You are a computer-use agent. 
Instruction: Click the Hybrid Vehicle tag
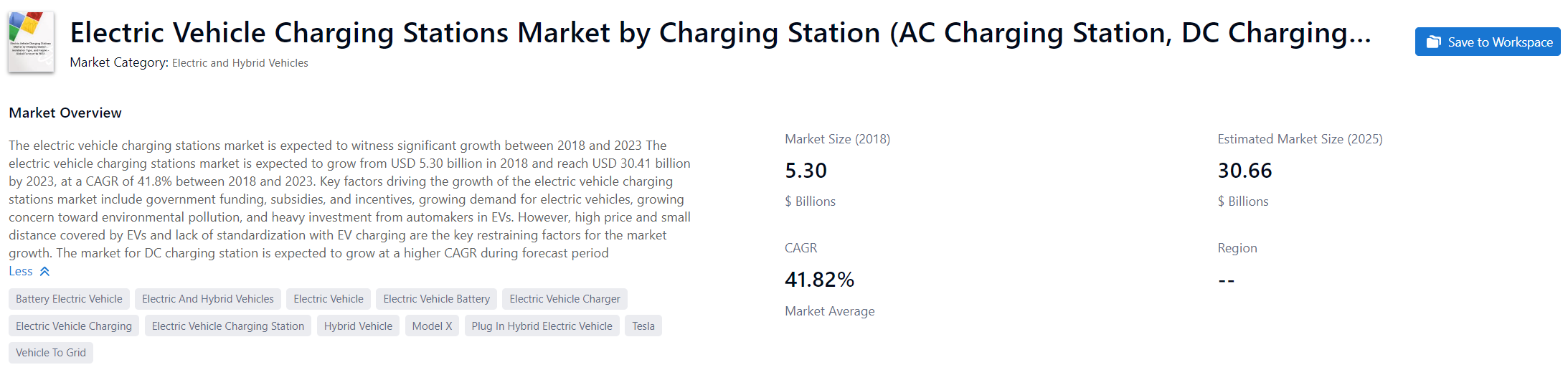[358, 326]
